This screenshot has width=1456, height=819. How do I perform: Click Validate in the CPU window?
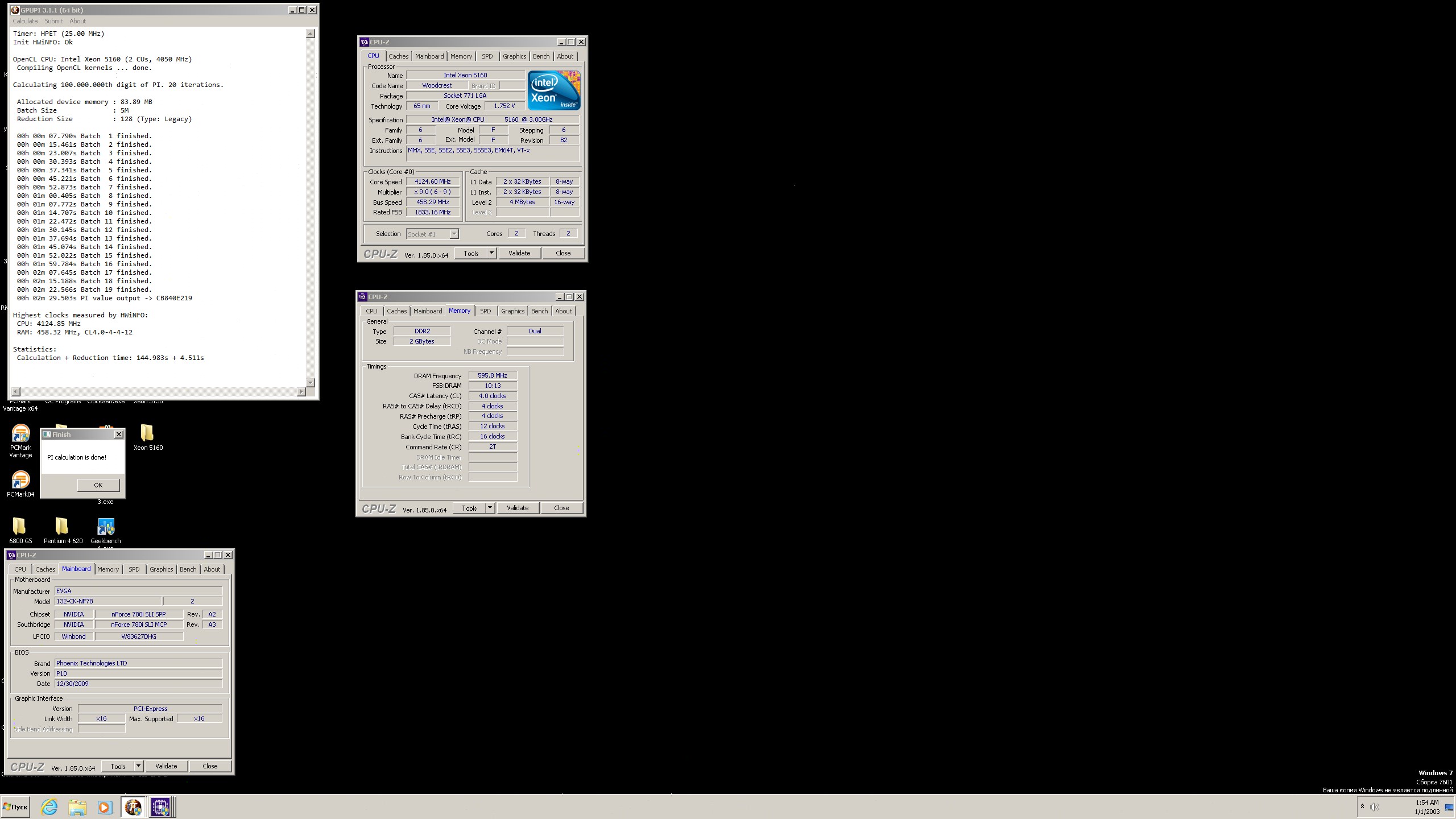(519, 253)
